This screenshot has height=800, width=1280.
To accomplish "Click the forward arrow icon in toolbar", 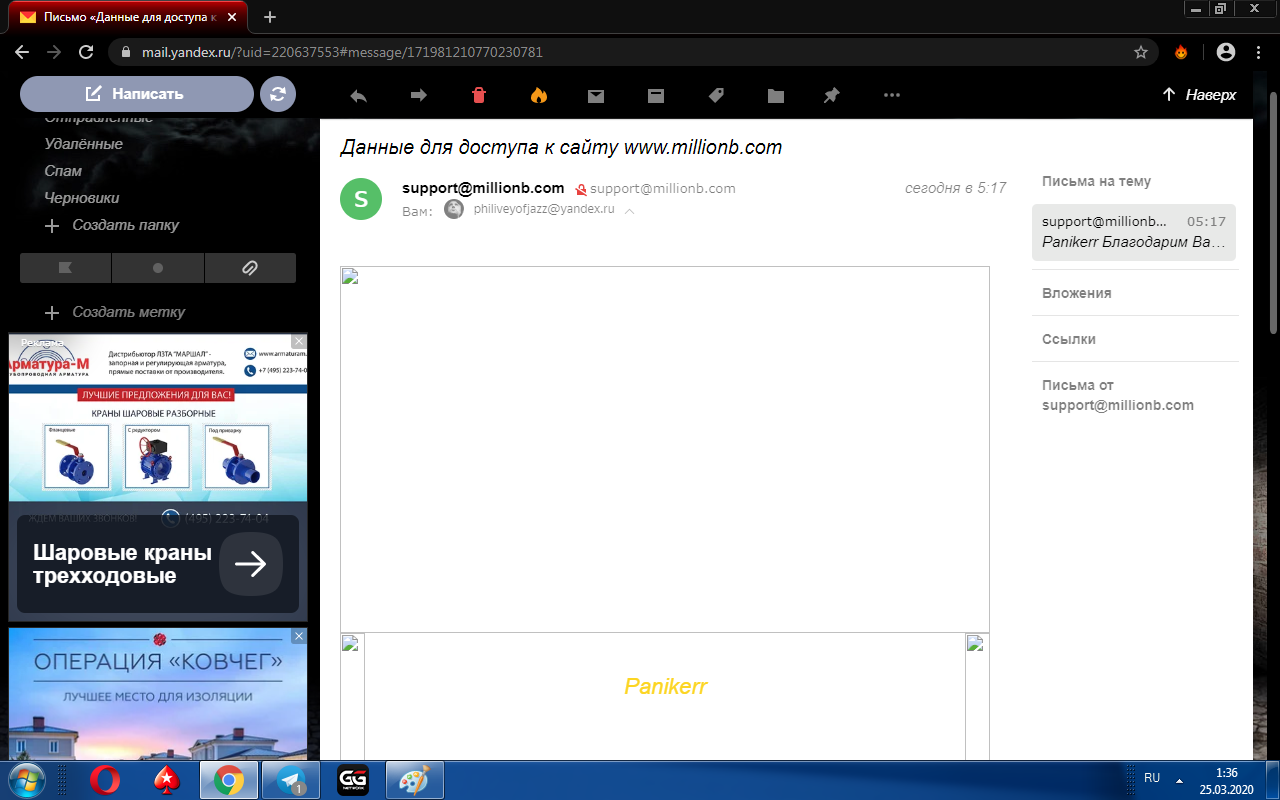I will [419, 95].
